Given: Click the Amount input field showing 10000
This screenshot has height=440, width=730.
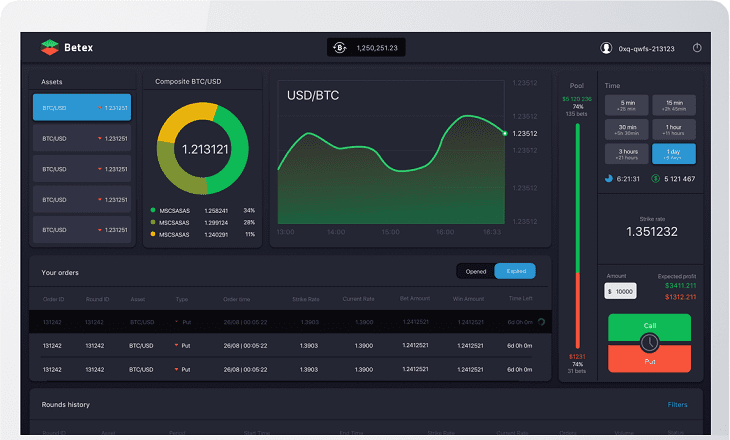Looking at the screenshot, I should 620,291.
